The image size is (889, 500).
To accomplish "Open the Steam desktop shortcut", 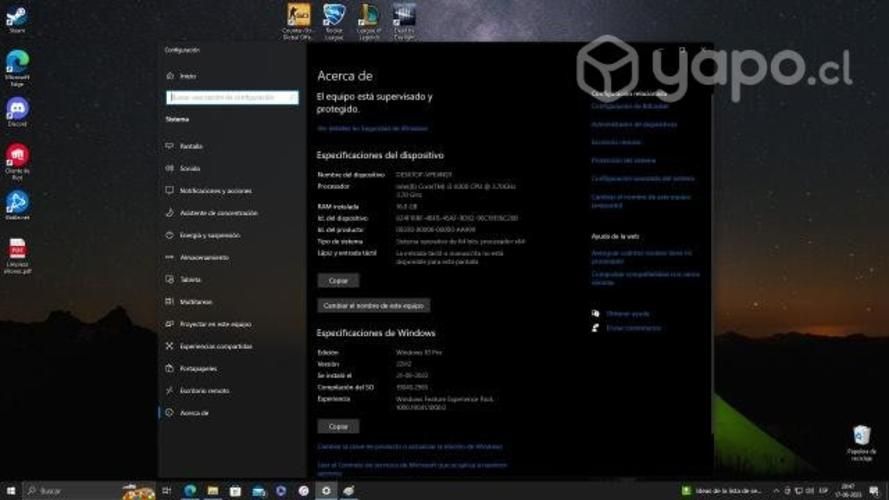I will pos(16,19).
